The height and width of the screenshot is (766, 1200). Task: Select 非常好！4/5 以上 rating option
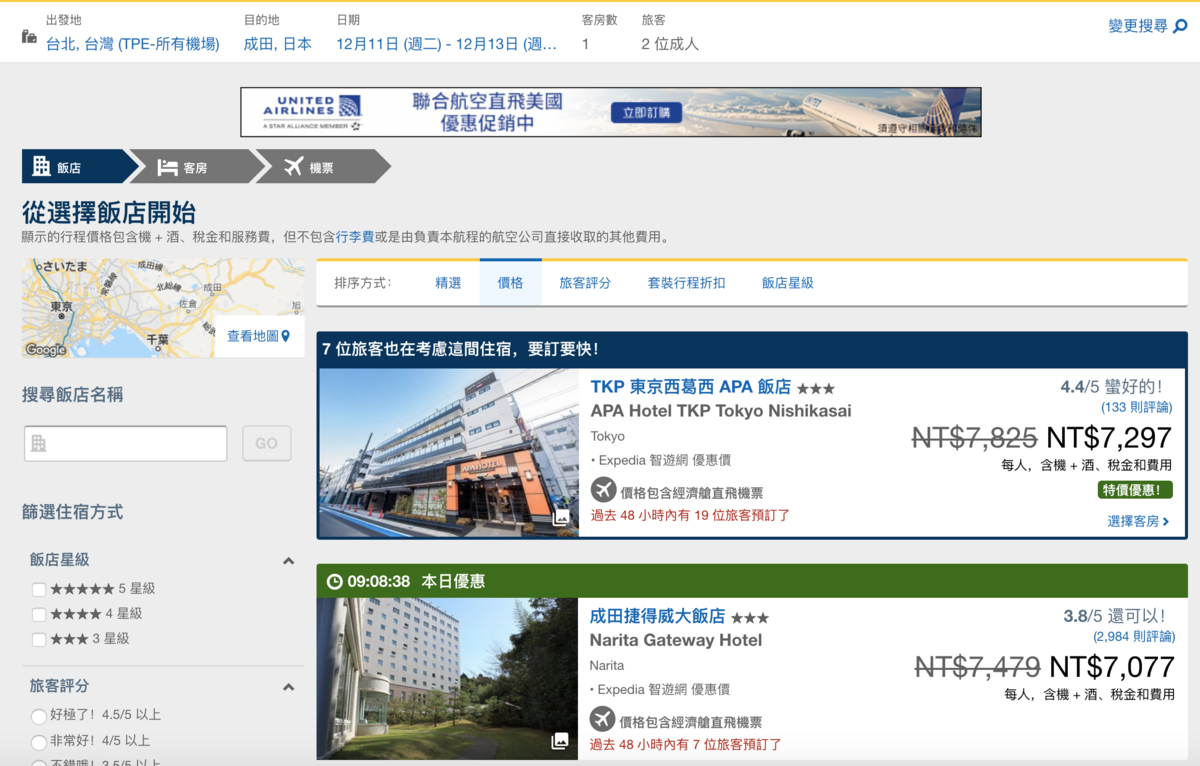[x=39, y=742]
